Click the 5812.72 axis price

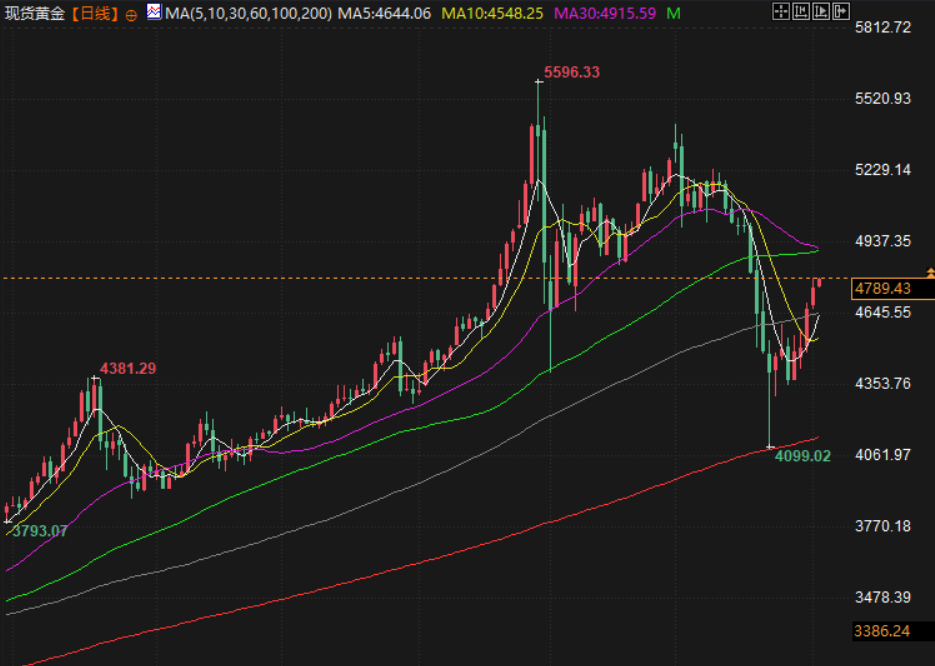coord(883,27)
